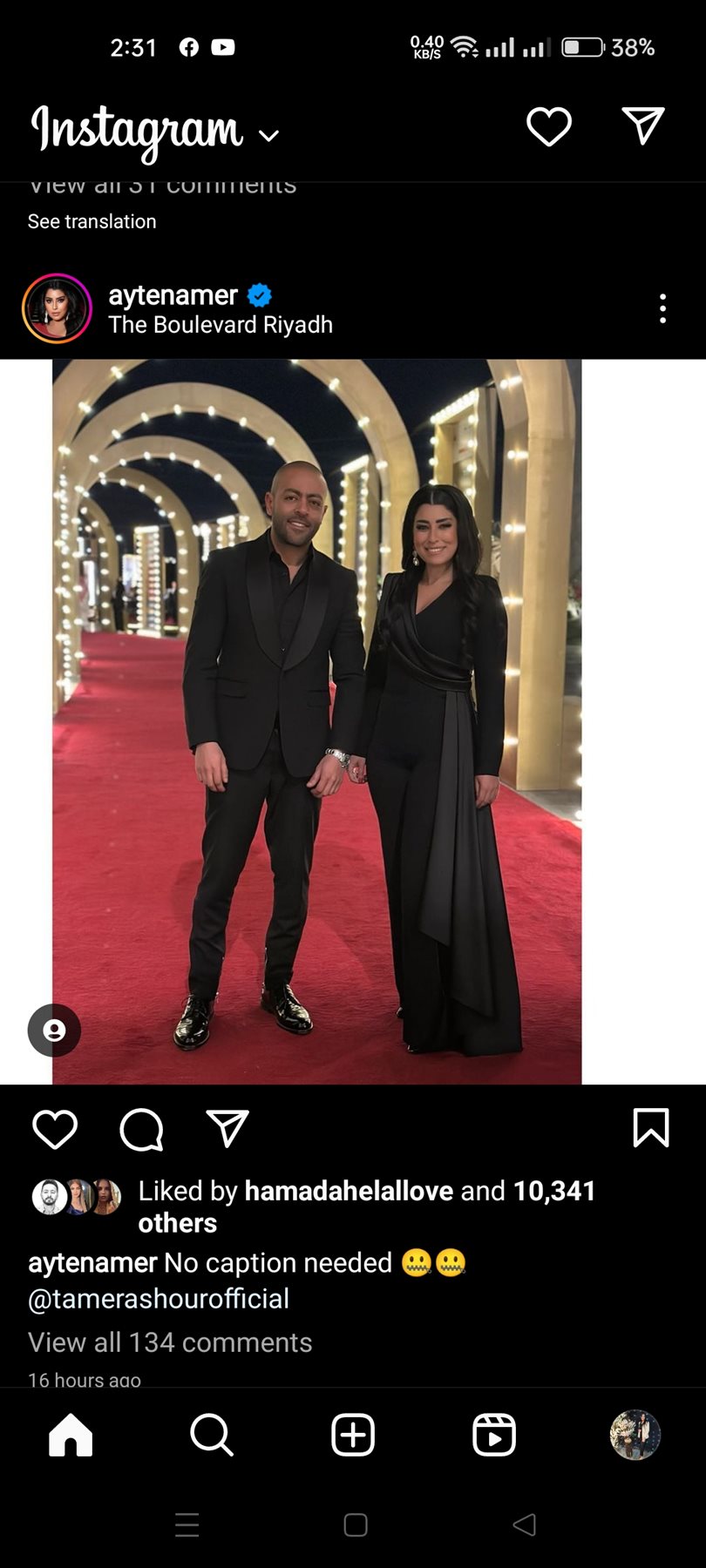Show tagged people icon on photo
This screenshot has width=706, height=1568.
pyautogui.click(x=54, y=1031)
